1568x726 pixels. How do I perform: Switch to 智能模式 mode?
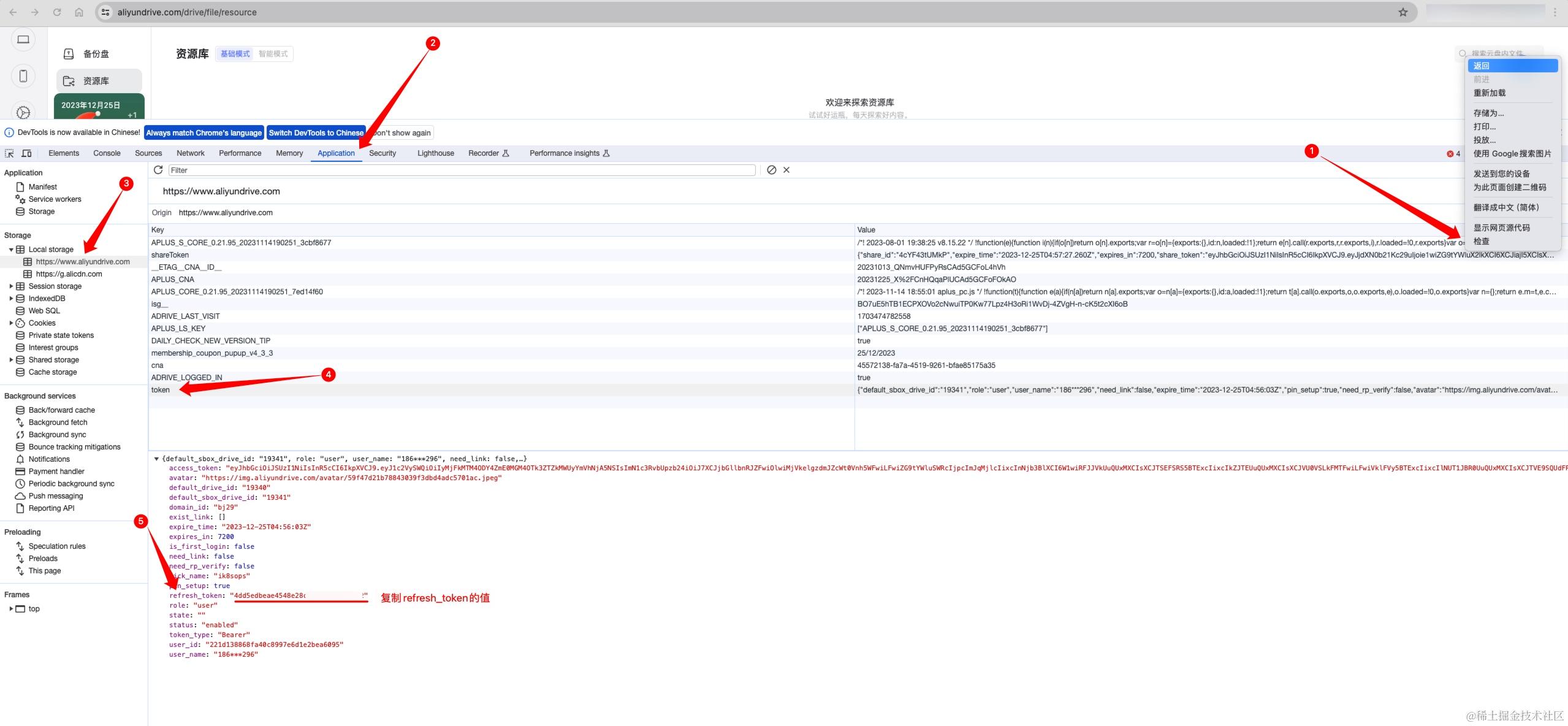(273, 54)
